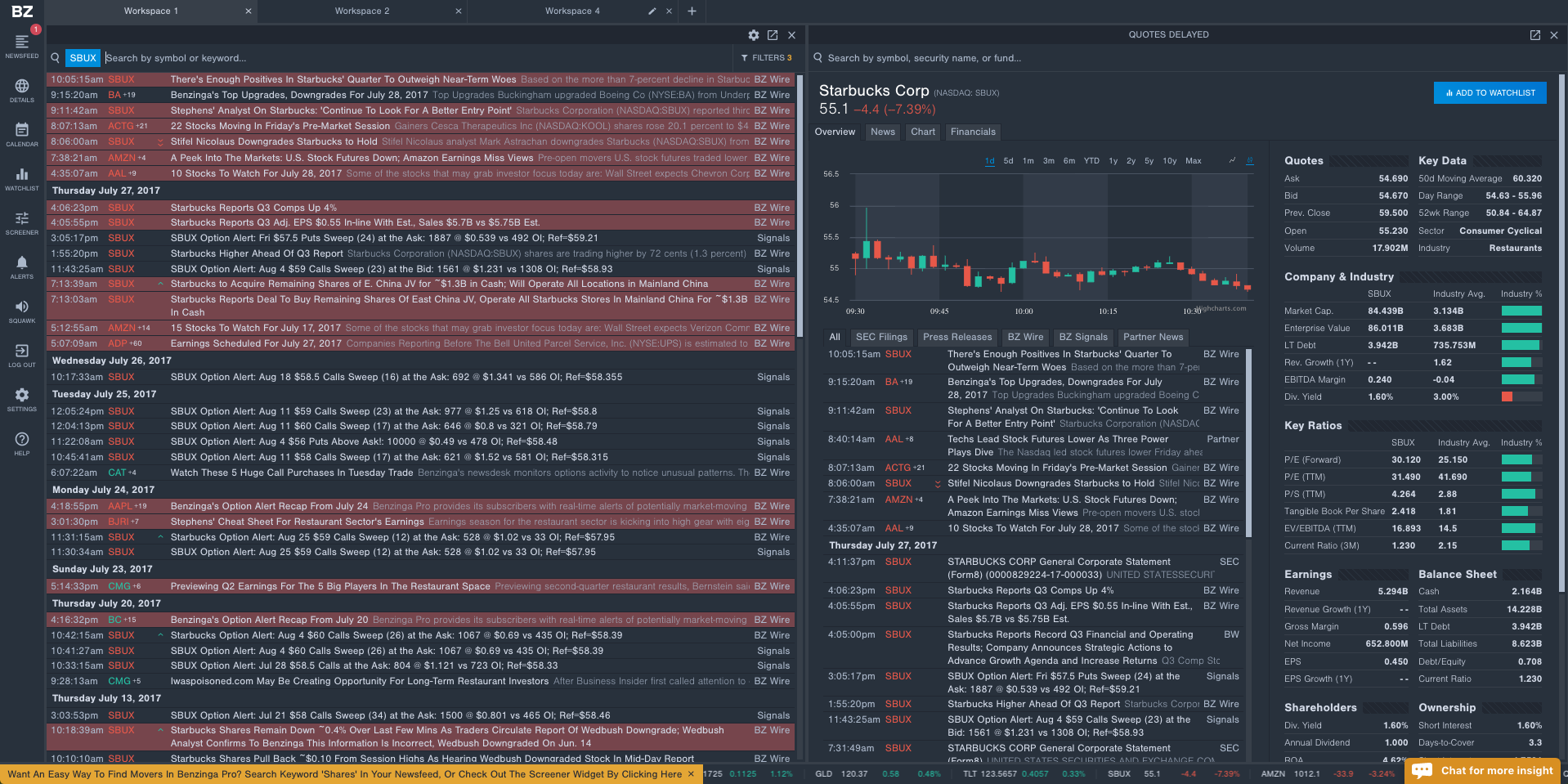The width and height of the screenshot is (1568, 784).
Task: Select the 10y chart range
Action: [1170, 161]
